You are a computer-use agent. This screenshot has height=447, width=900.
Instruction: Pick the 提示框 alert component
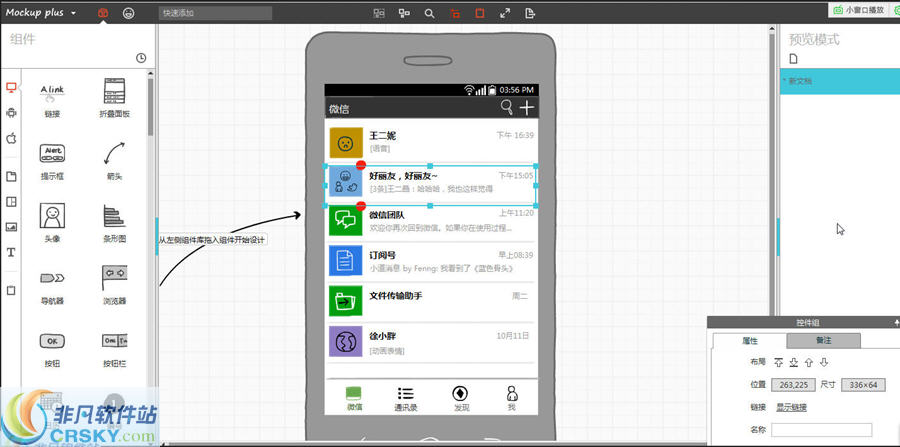coord(52,161)
